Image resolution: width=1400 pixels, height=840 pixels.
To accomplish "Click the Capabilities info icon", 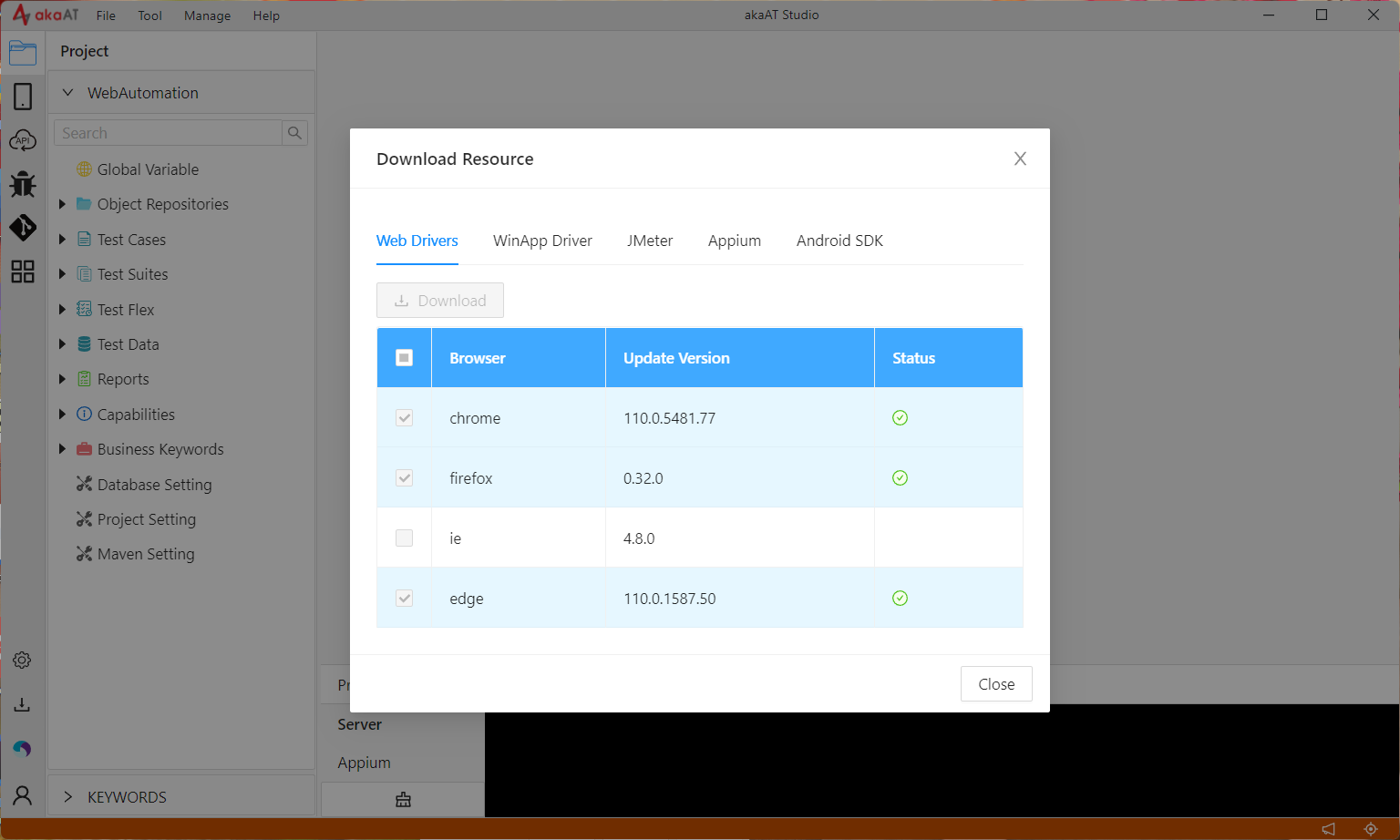I will pos(84,415).
